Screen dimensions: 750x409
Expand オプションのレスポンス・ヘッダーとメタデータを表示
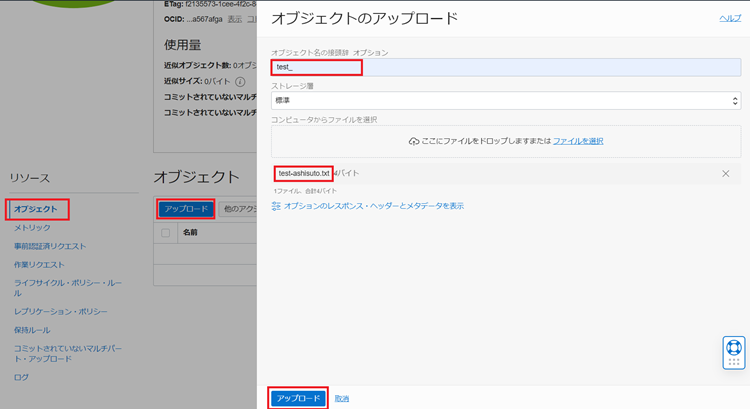pyautogui.click(x=373, y=206)
